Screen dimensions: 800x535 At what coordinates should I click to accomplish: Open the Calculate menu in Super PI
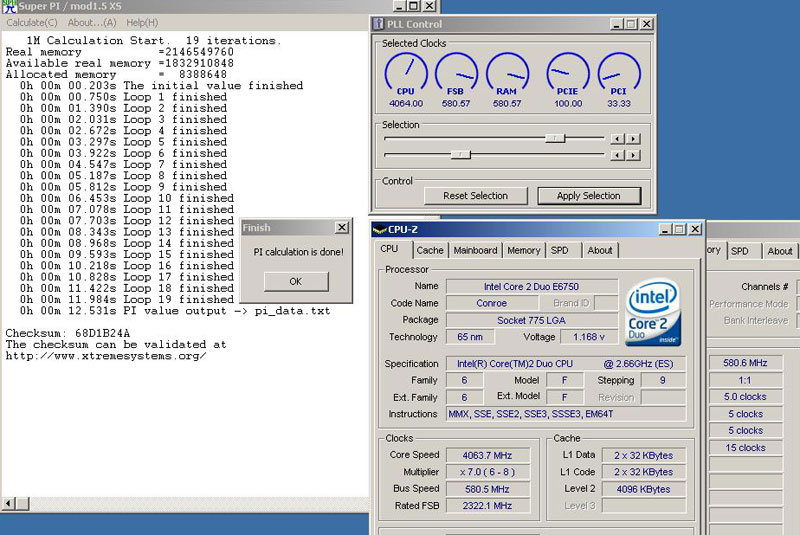[x=32, y=22]
